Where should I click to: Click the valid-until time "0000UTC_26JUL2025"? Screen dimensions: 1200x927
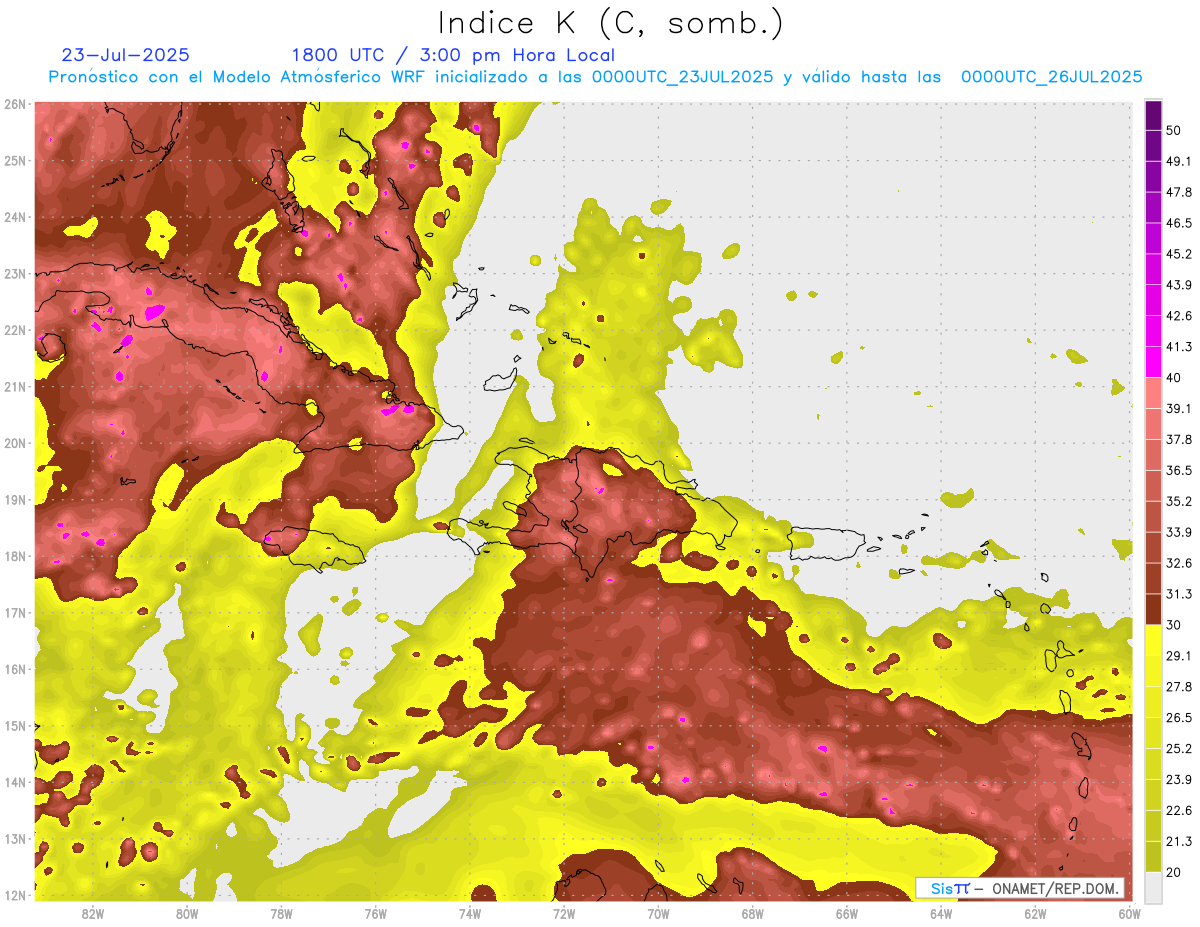coord(1051,77)
